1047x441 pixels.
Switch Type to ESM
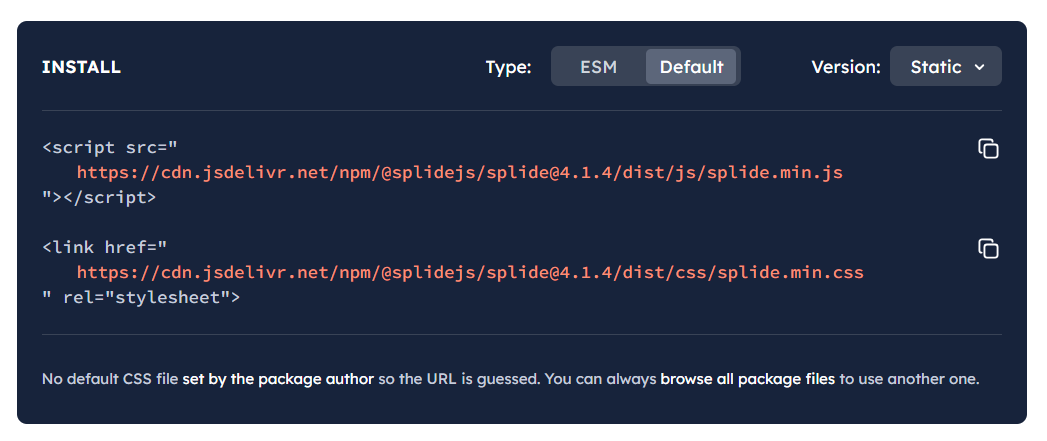(x=598, y=67)
